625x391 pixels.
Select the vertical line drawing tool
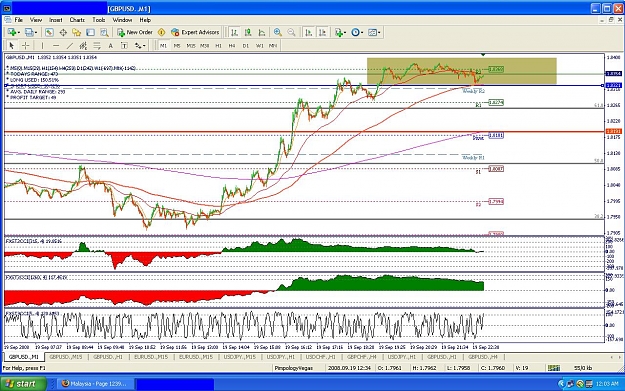[42, 45]
